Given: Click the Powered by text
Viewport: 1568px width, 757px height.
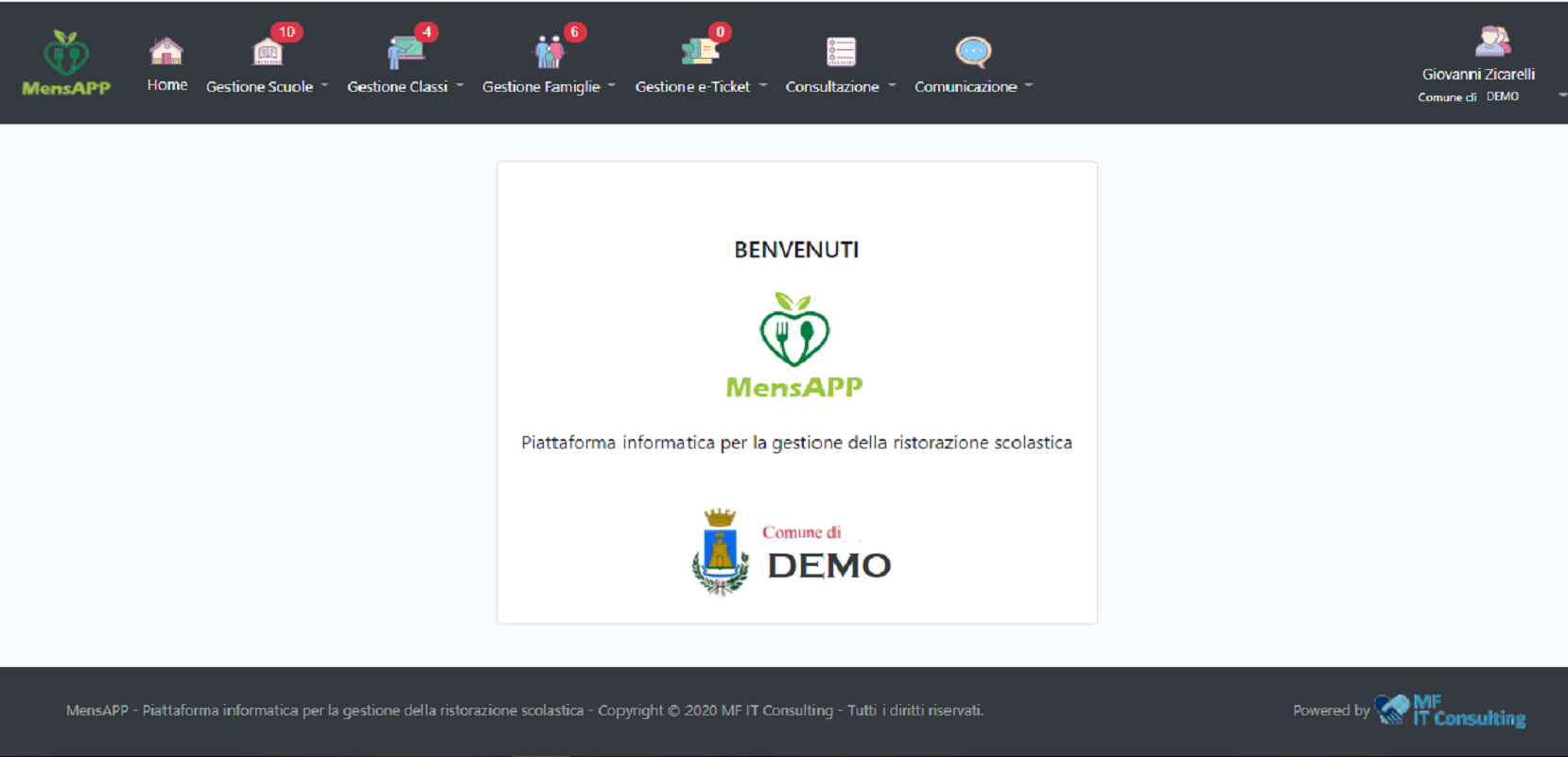Looking at the screenshot, I should [x=1332, y=710].
